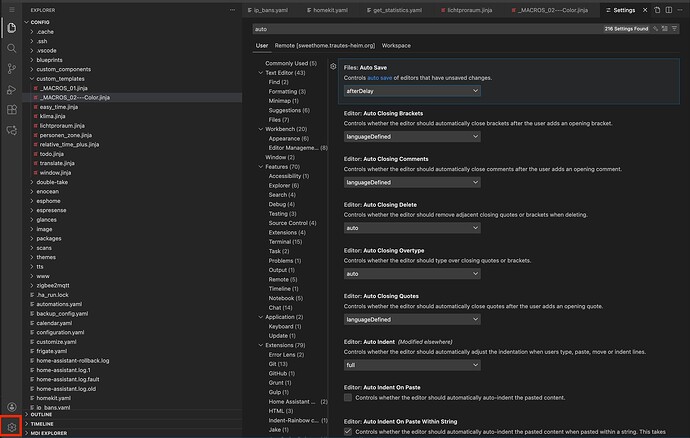Open editor more actions menu
This screenshot has width=690, height=438.
click(680, 10)
